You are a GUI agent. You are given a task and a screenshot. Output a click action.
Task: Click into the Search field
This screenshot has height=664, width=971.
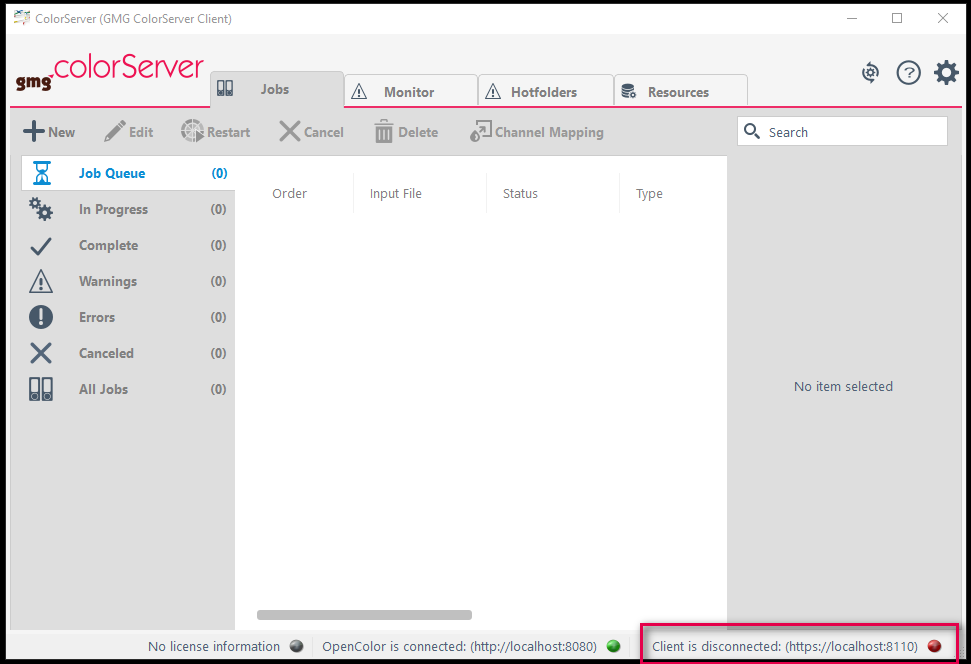coord(842,131)
